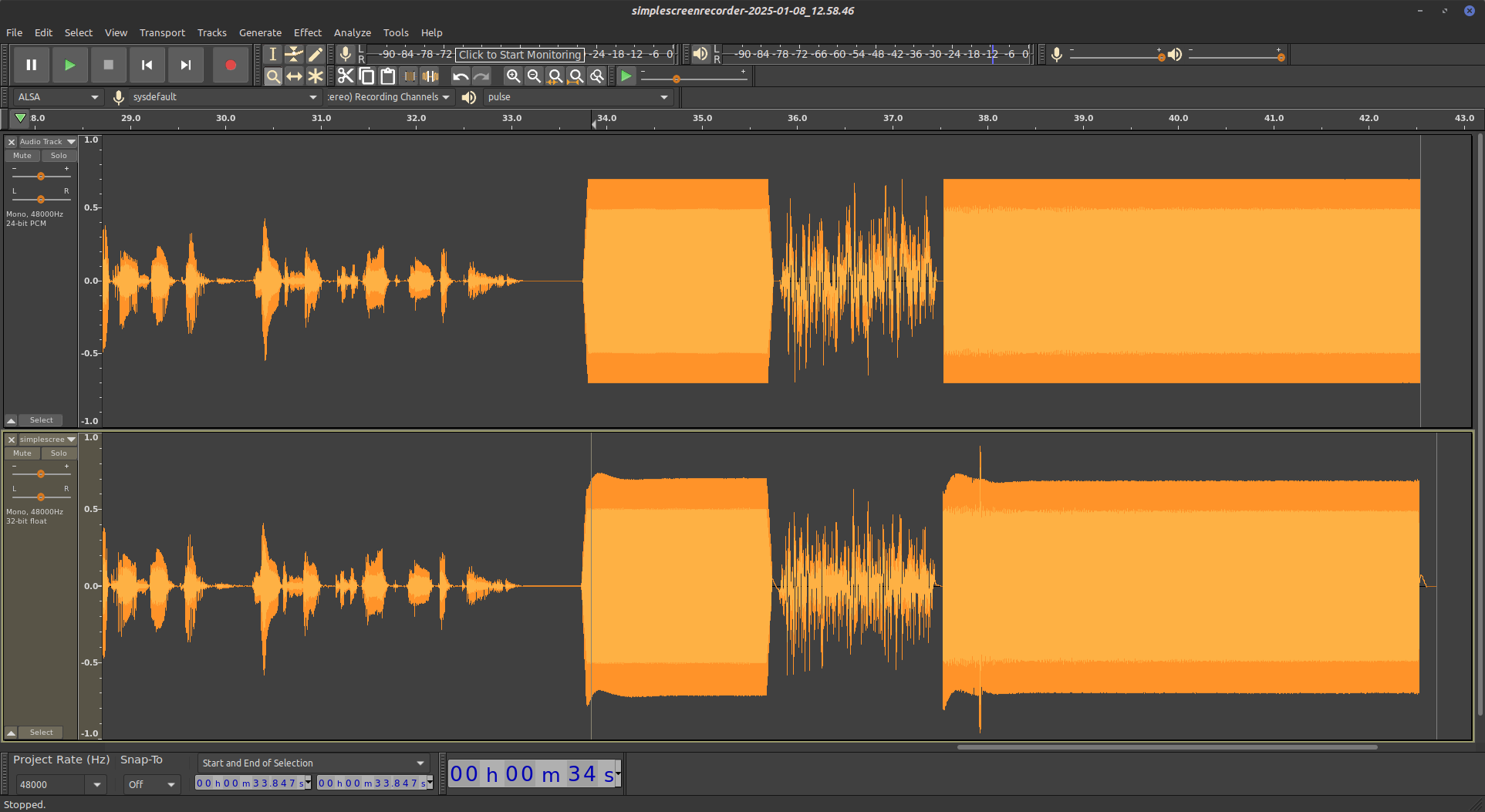Click the timeline options green triangle
The height and width of the screenshot is (812, 1485).
[20, 118]
